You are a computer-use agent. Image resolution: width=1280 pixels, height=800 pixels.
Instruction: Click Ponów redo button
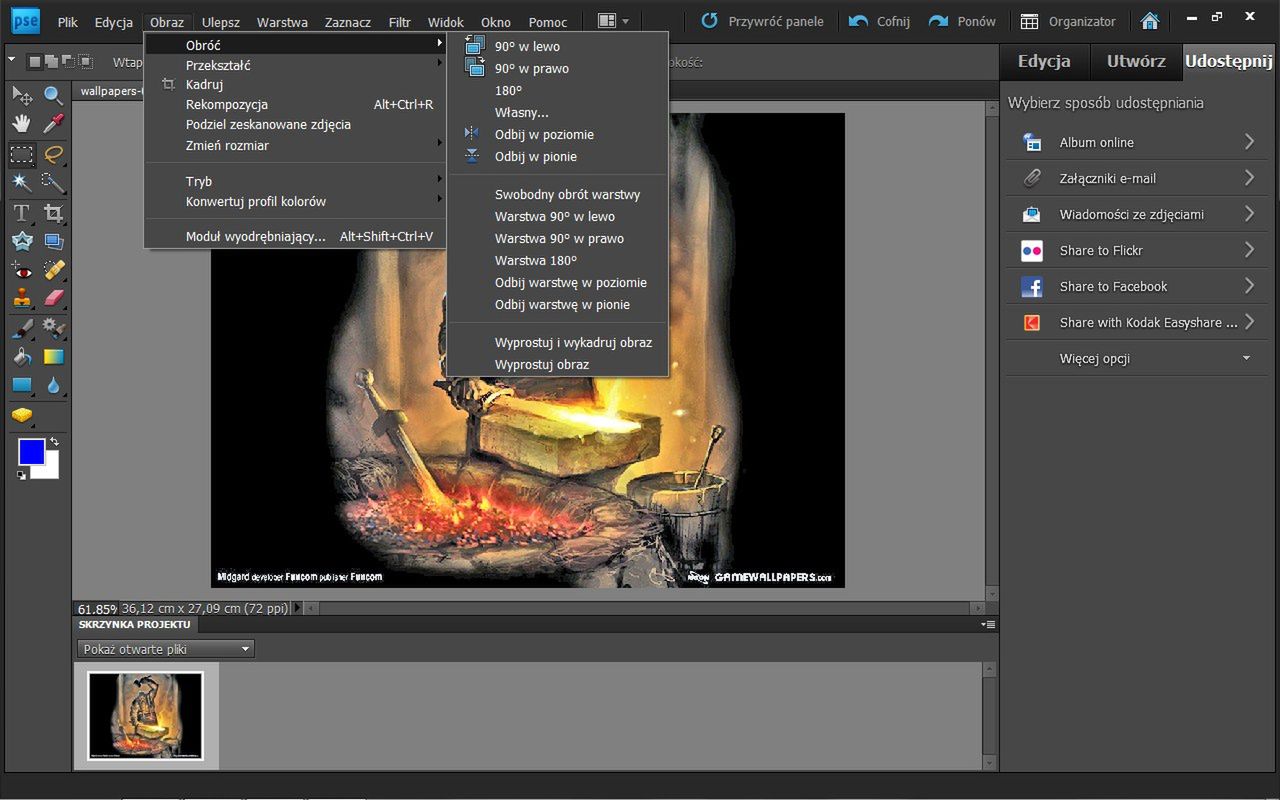pyautogui.click(x=962, y=21)
